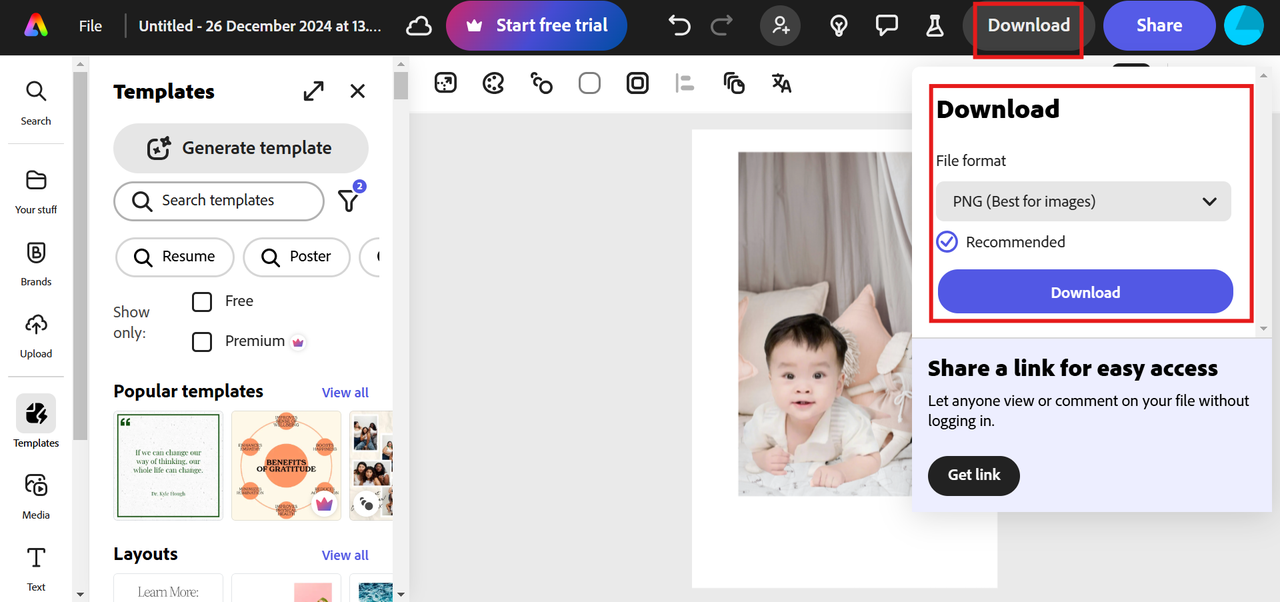Image resolution: width=1280 pixels, height=602 pixels.
Task: Click the align objects icon
Action: [x=685, y=83]
